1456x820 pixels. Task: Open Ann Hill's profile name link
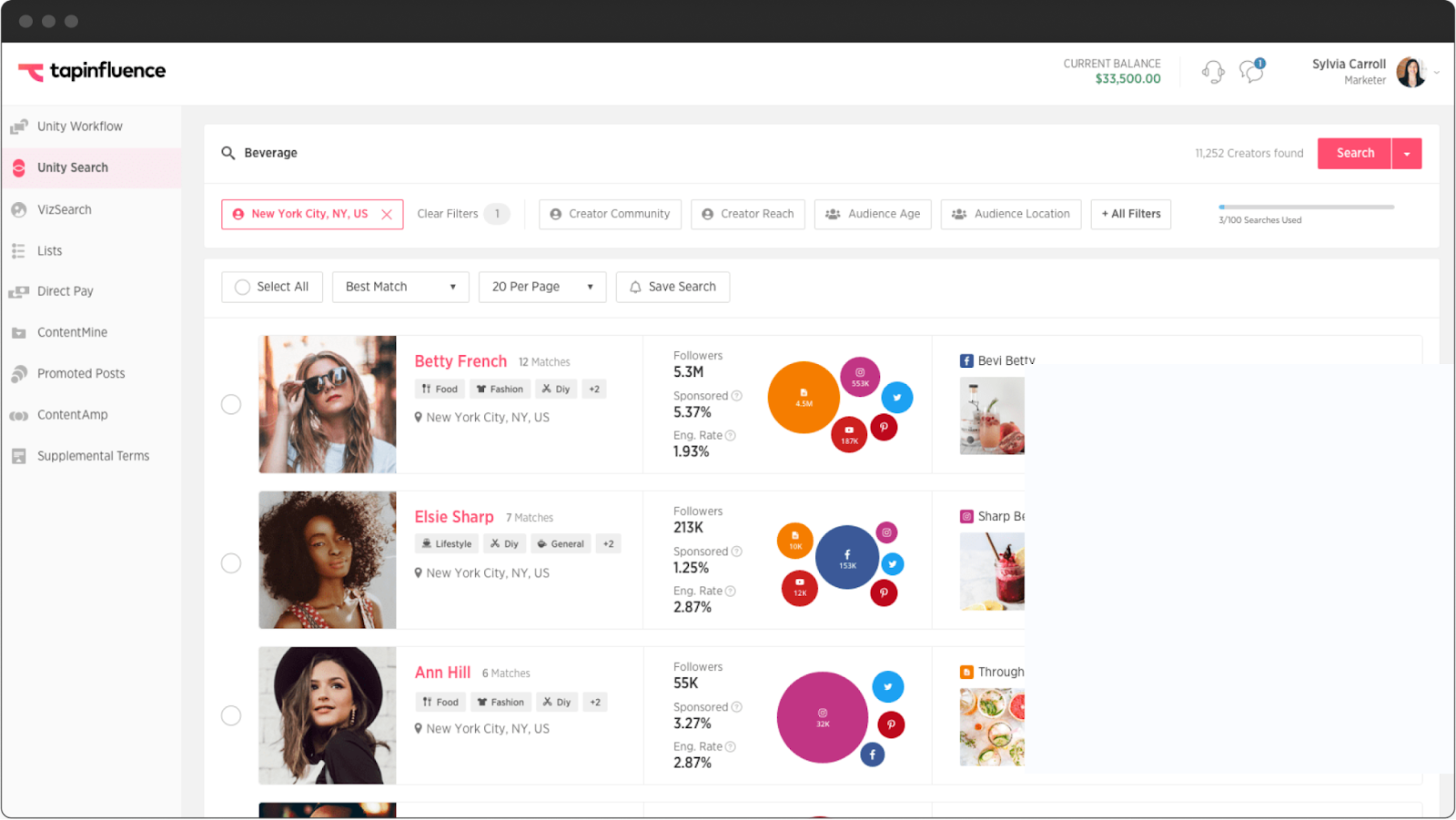click(x=442, y=673)
